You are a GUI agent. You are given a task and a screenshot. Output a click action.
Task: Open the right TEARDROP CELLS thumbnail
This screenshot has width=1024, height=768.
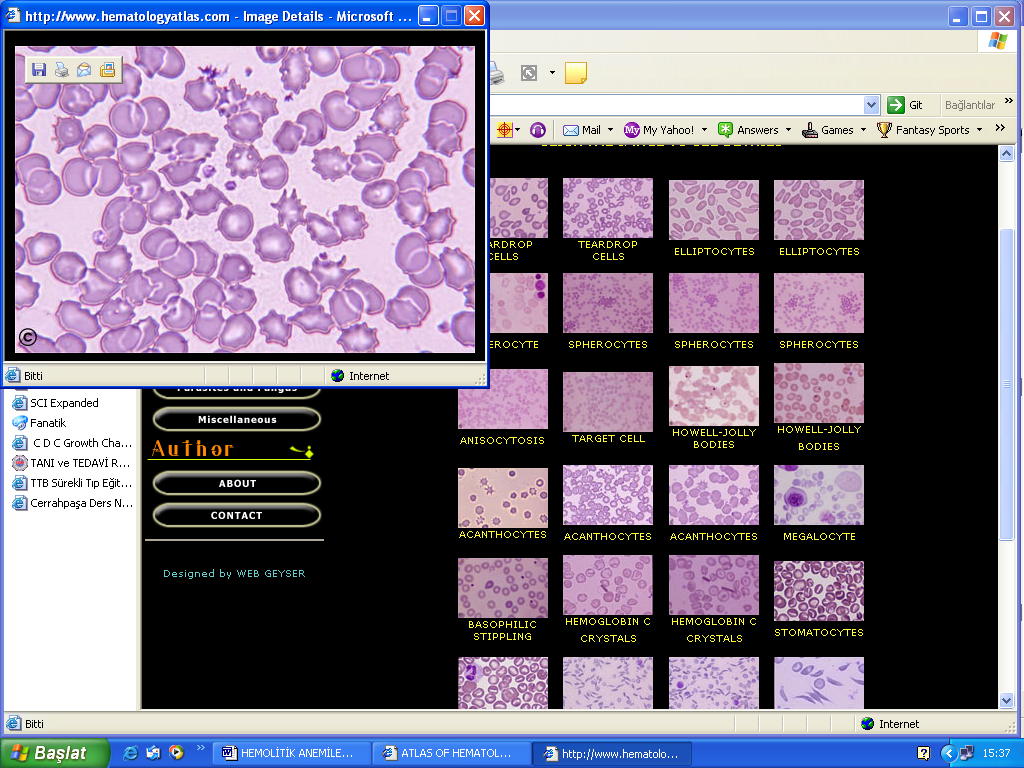pyautogui.click(x=608, y=208)
